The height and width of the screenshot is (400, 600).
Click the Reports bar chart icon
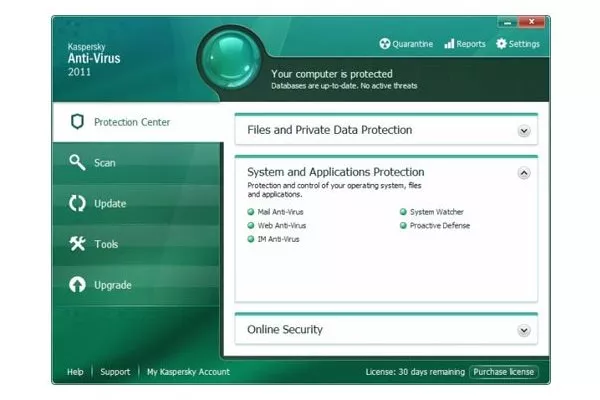449,44
